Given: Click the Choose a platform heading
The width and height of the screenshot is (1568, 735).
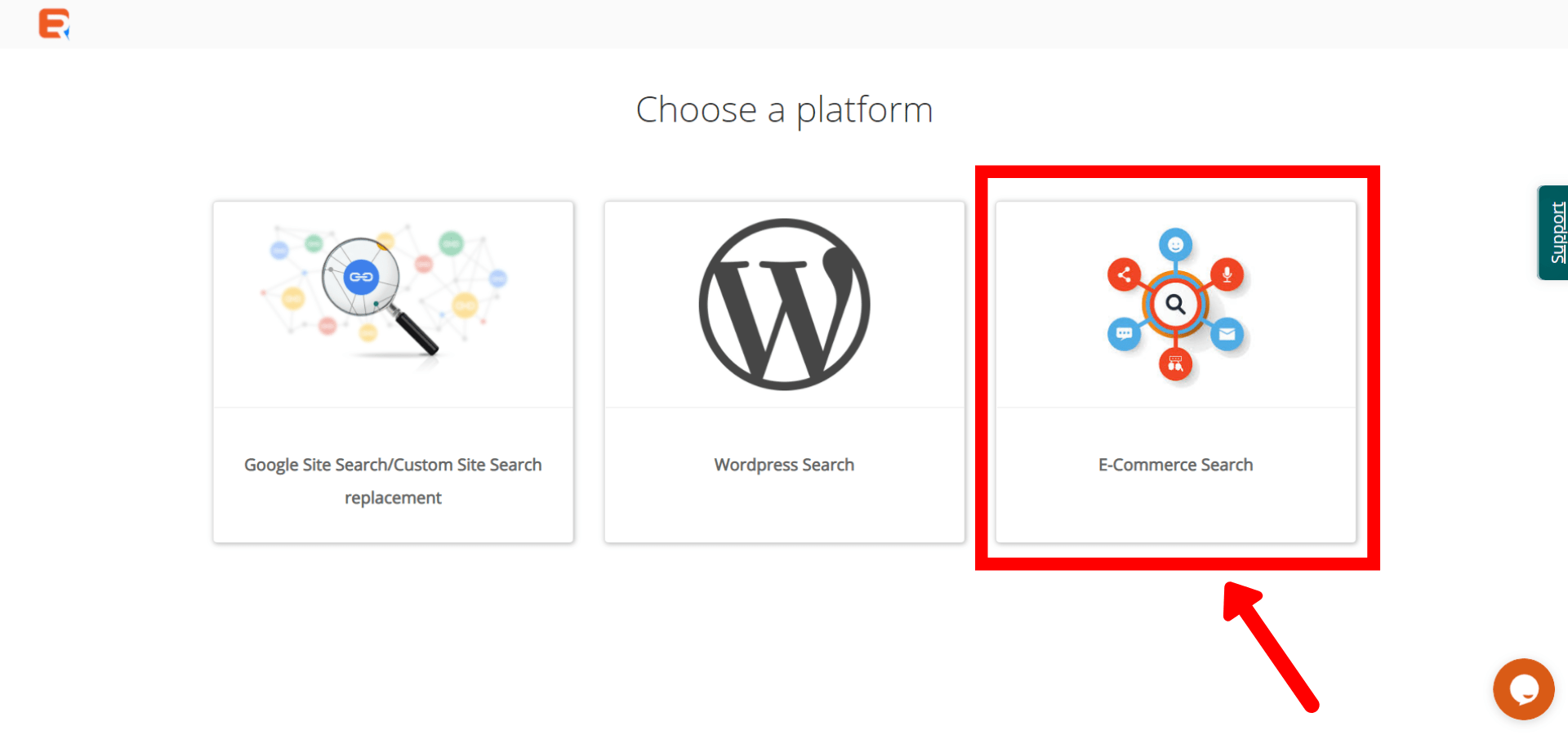Looking at the screenshot, I should click(x=784, y=109).
